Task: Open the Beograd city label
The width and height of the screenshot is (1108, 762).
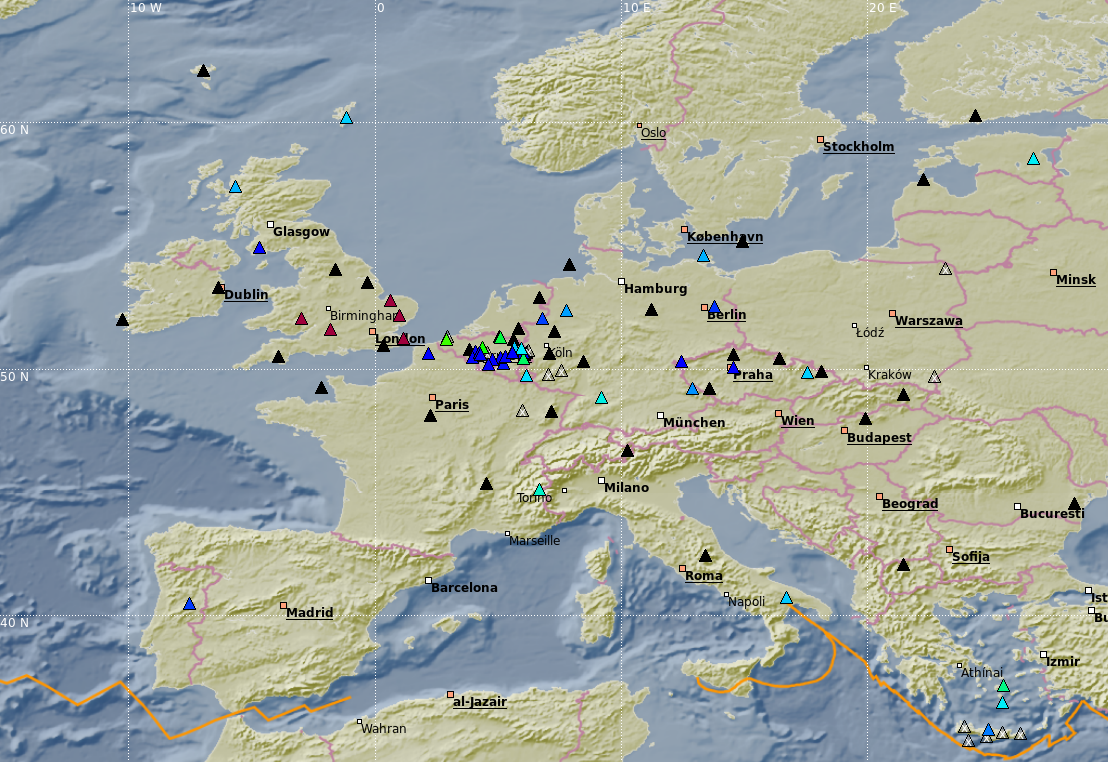Action: (x=909, y=504)
